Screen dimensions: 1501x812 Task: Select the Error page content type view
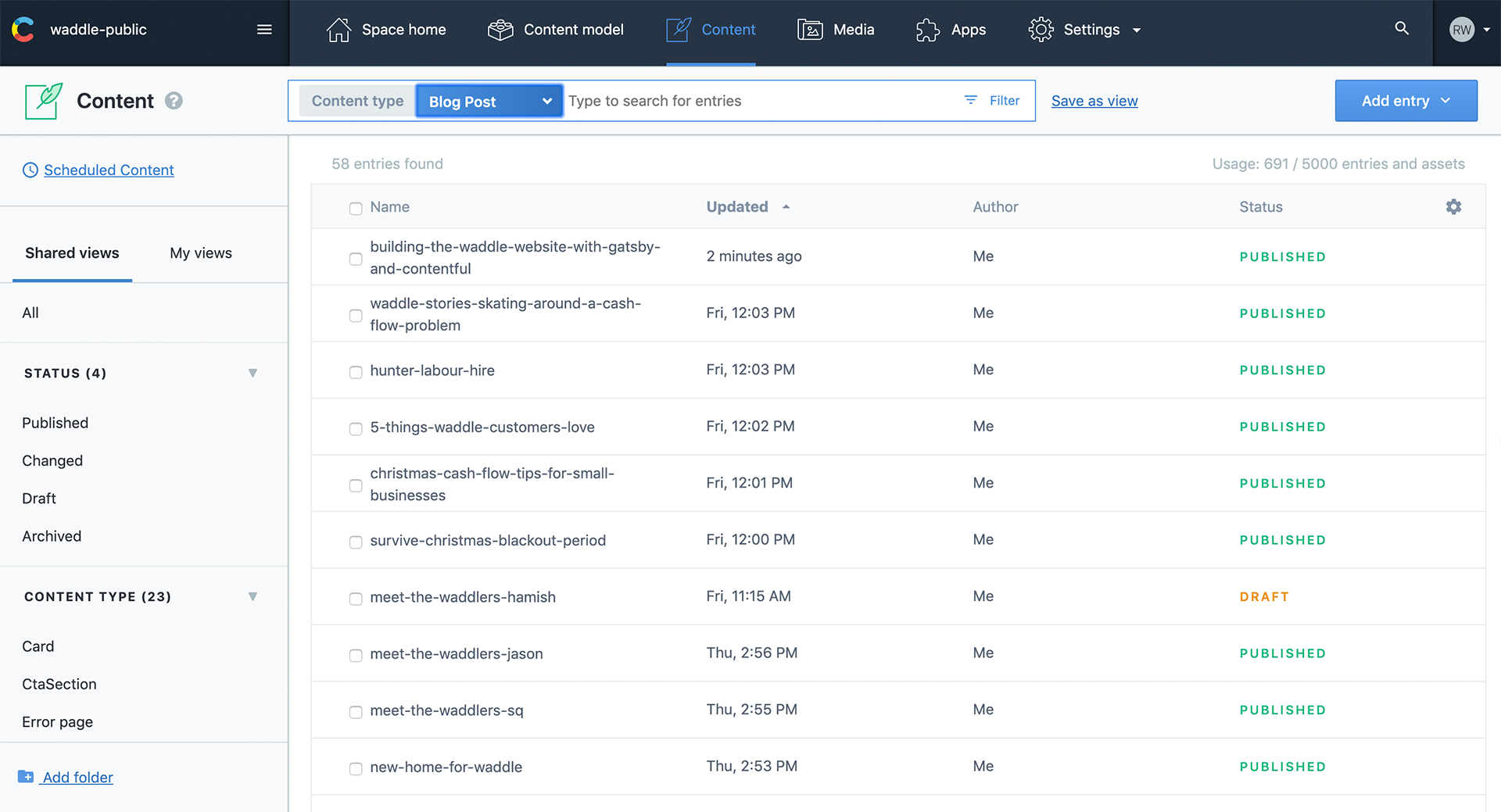(x=58, y=722)
